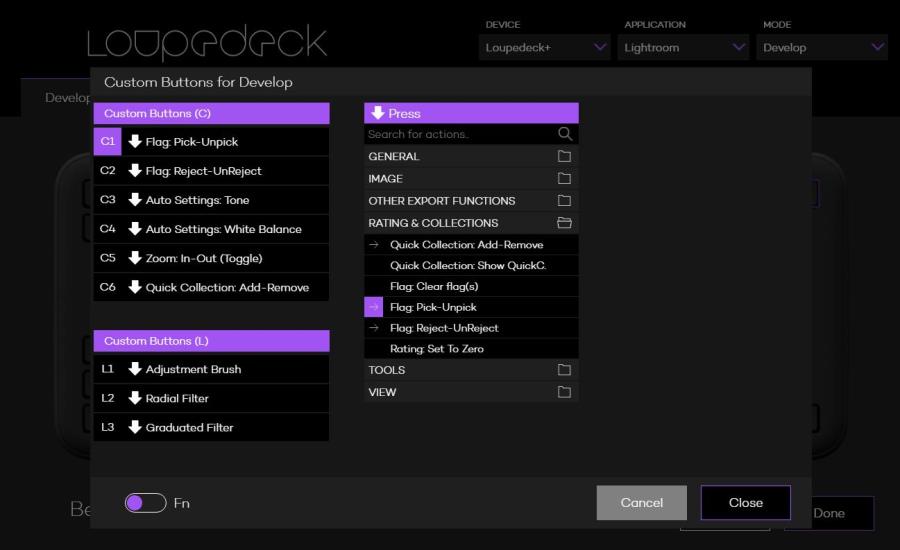Click the GENERAL folder icon
900x550 pixels.
click(564, 156)
